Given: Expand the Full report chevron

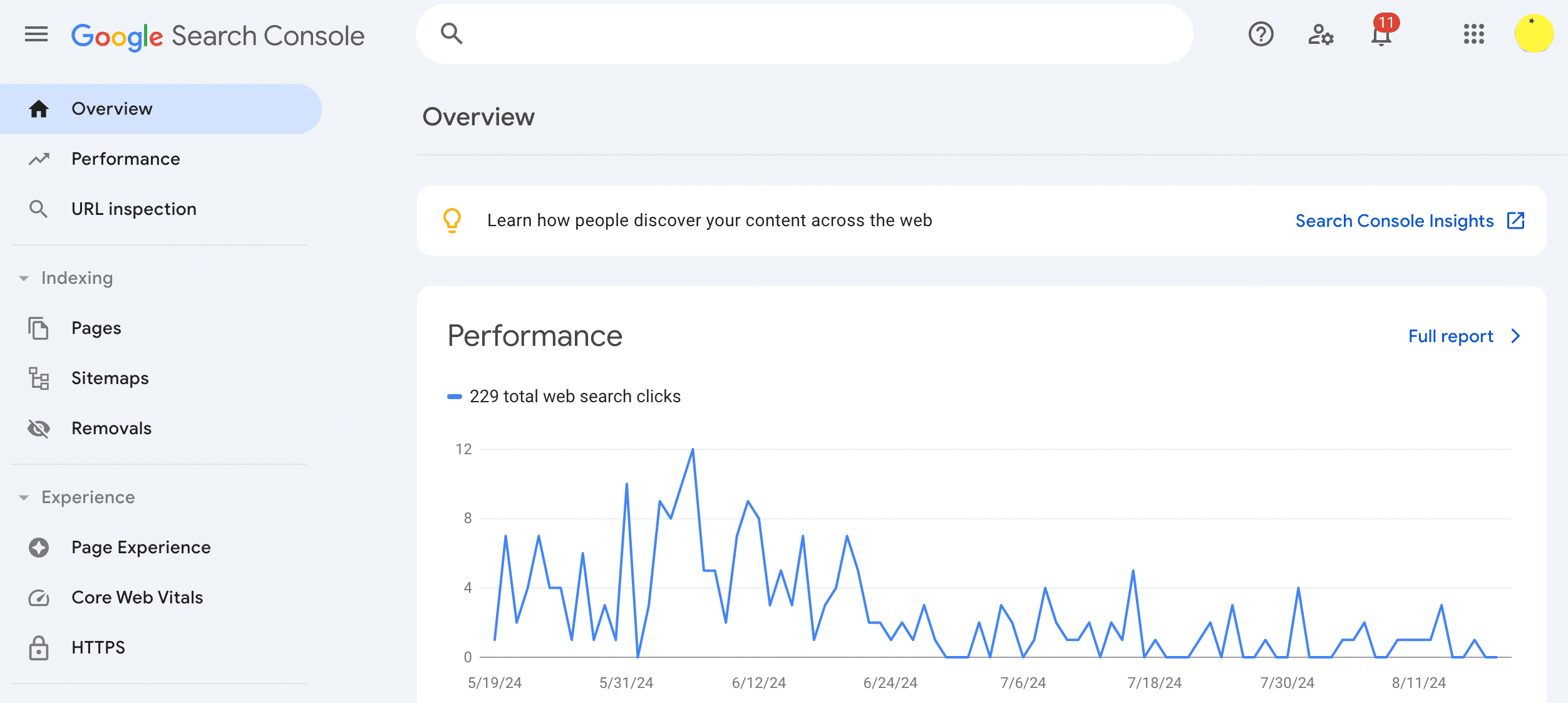Looking at the screenshot, I should [x=1516, y=336].
